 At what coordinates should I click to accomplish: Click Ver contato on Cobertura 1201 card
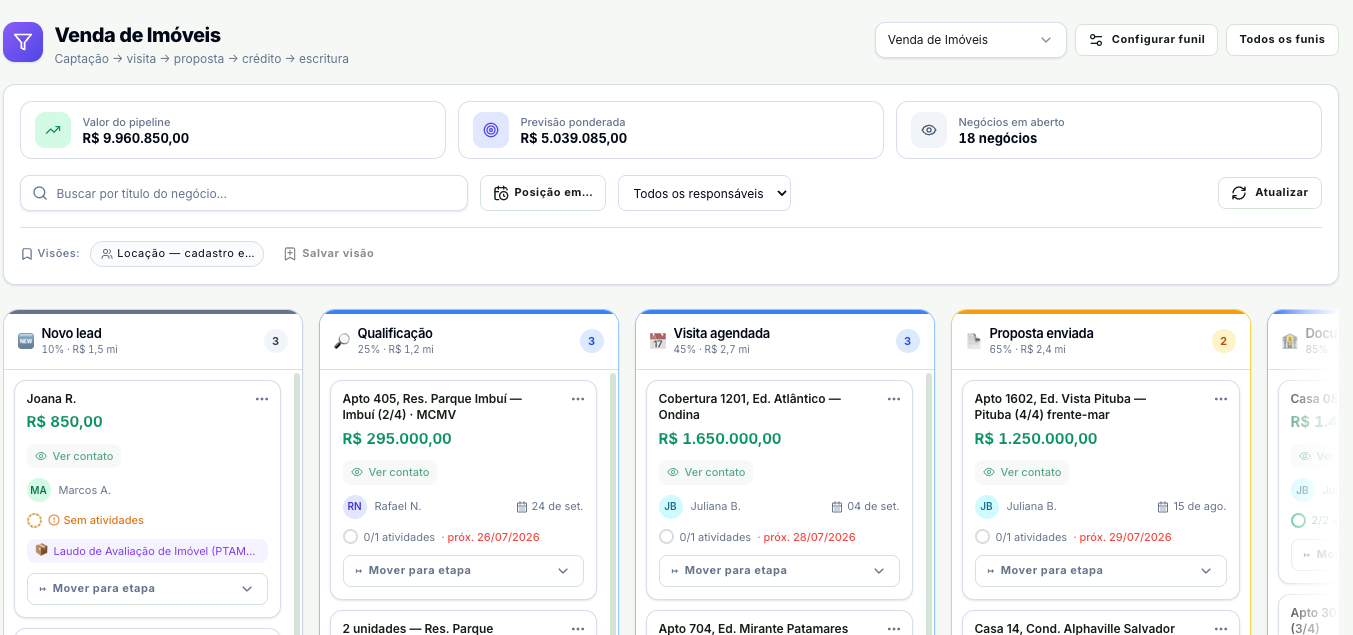[x=706, y=472]
